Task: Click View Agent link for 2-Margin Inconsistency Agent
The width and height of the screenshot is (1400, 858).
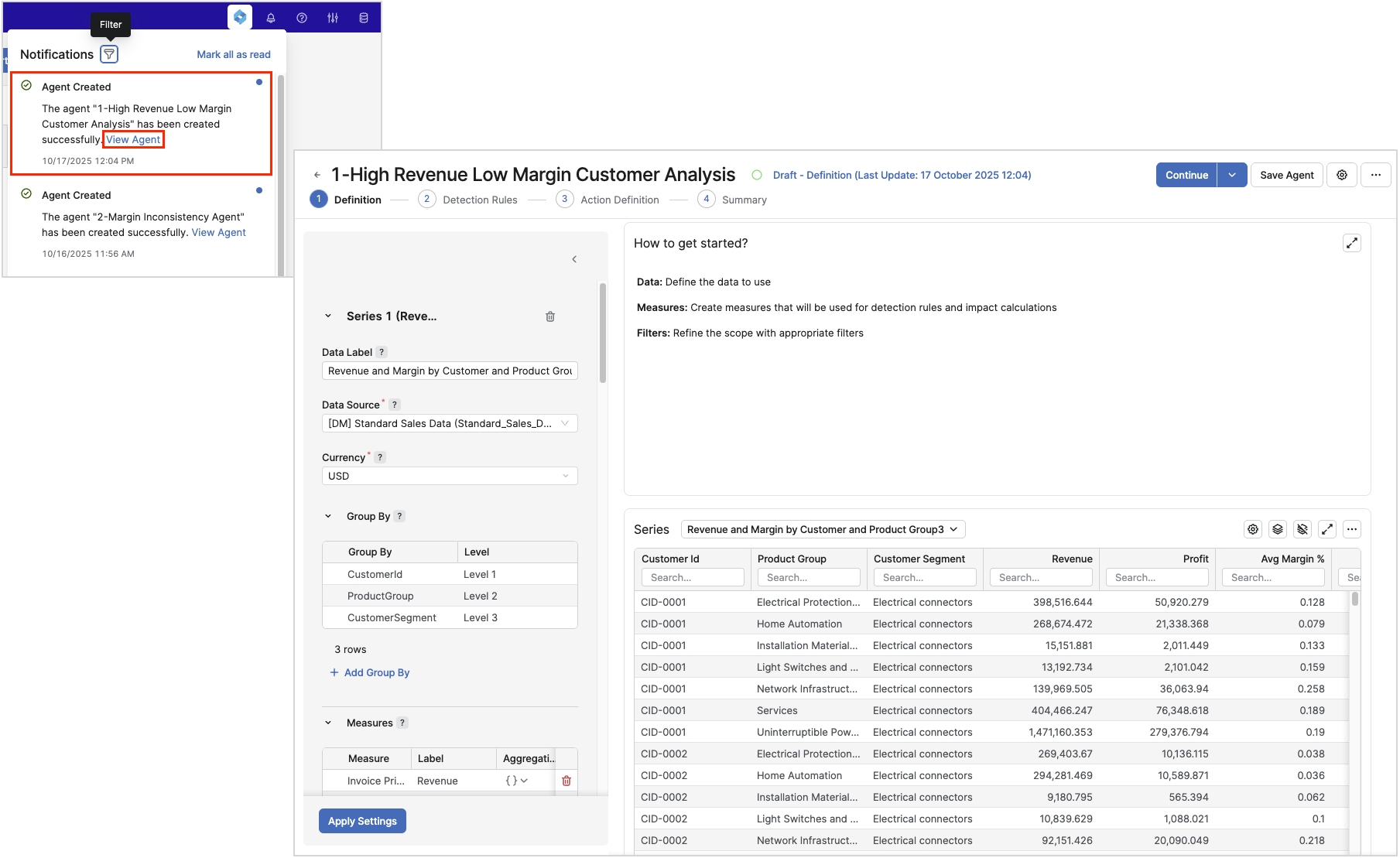Action: 218,232
